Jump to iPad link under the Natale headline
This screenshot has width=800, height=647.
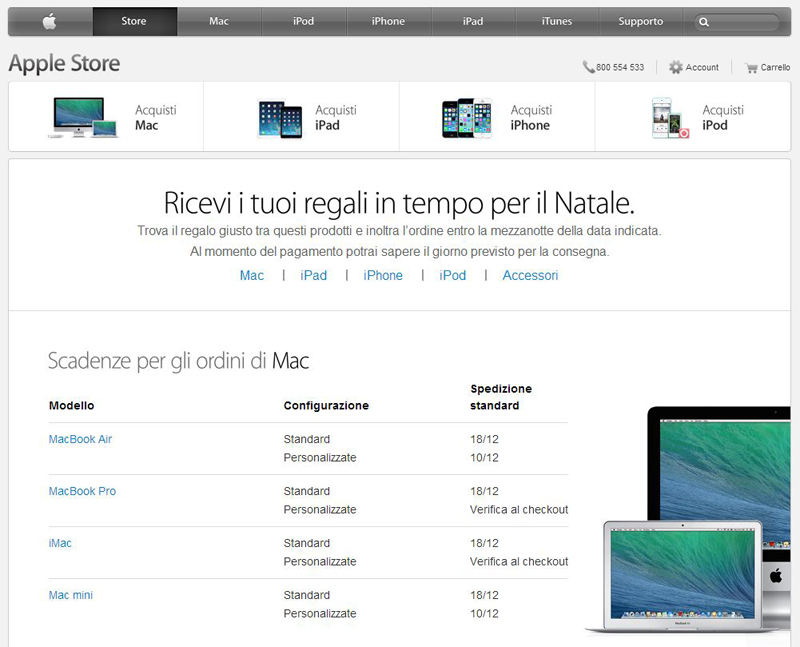click(x=313, y=276)
